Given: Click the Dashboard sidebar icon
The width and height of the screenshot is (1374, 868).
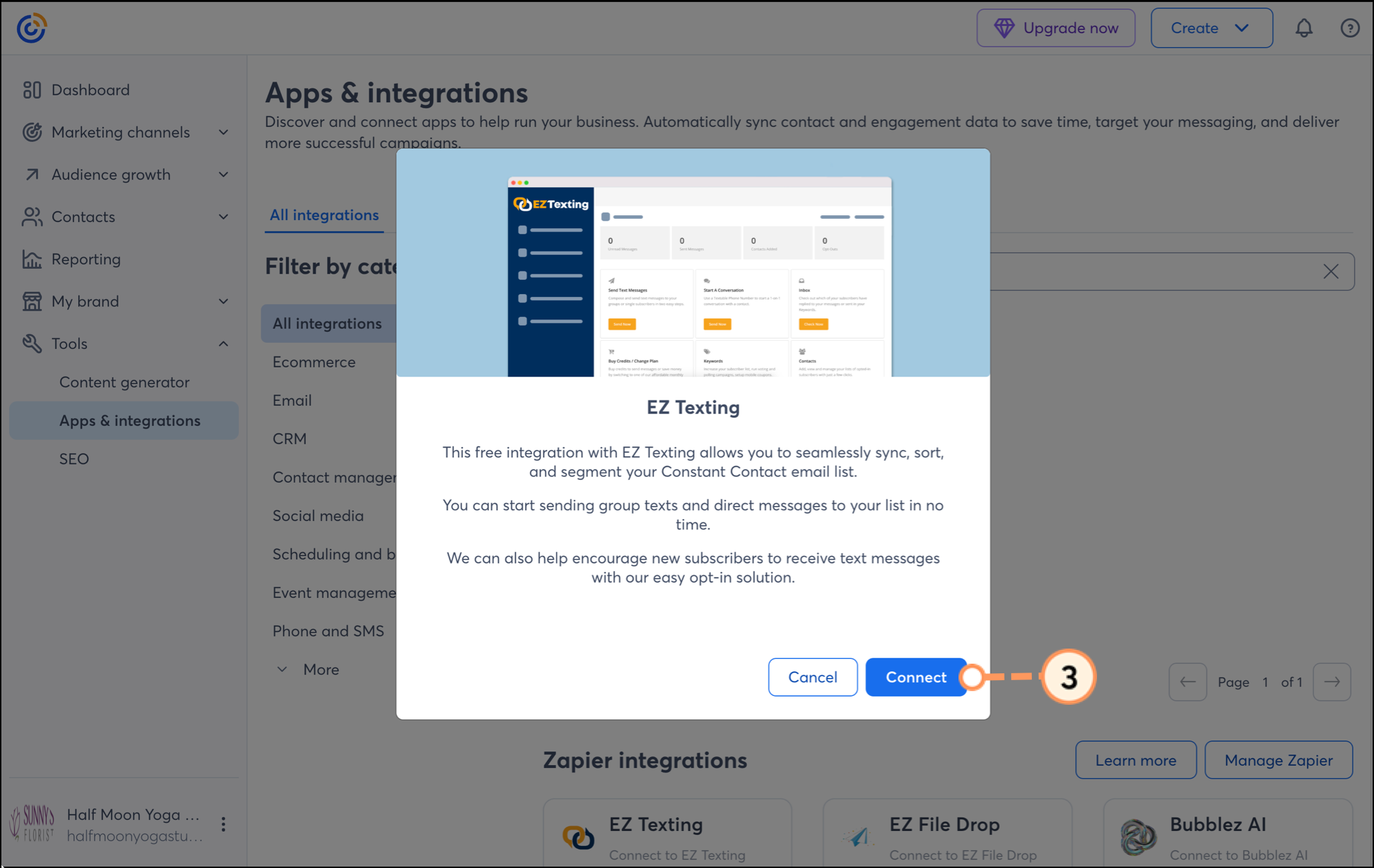Looking at the screenshot, I should (x=32, y=90).
